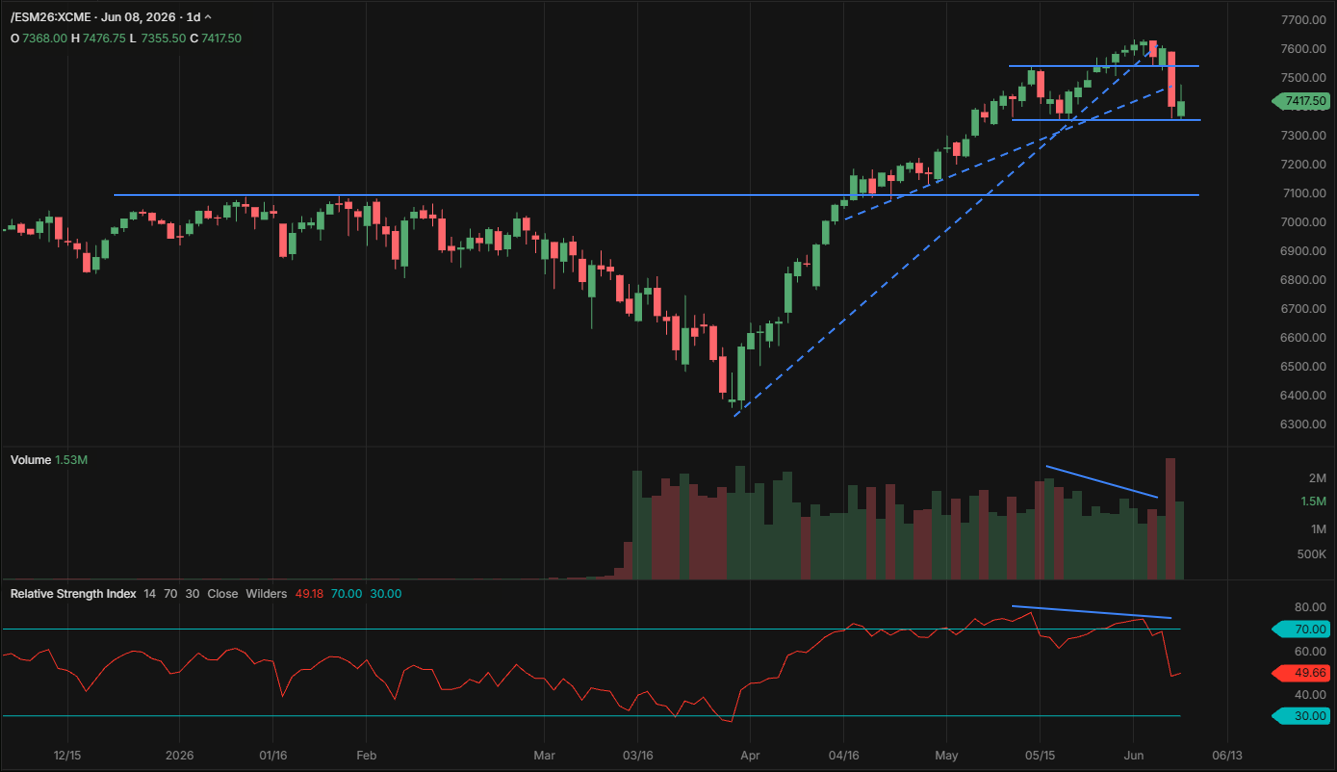Click the 7000.00 price axis label
The image size is (1337, 772).
tap(1303, 222)
